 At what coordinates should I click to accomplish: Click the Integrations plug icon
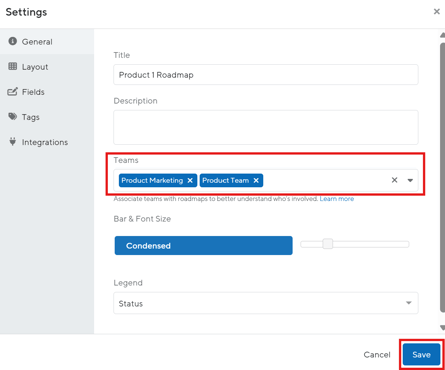(13, 142)
